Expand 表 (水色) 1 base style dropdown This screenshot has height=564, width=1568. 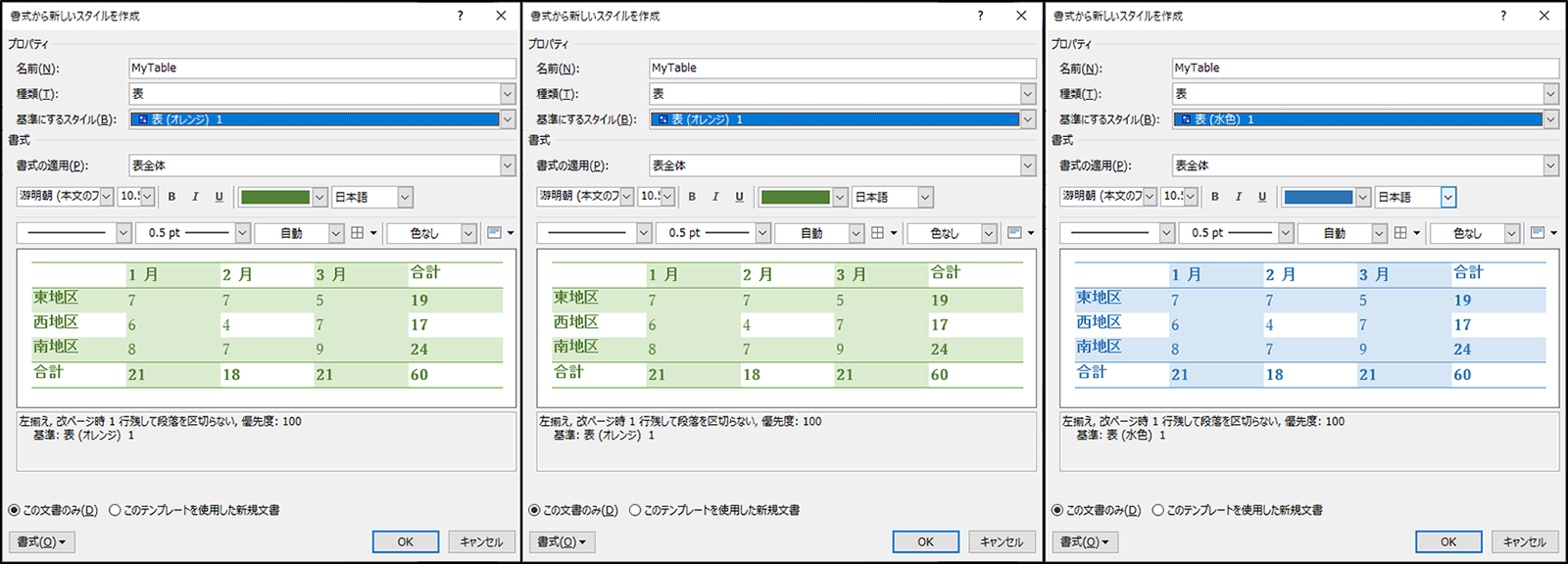point(1550,119)
